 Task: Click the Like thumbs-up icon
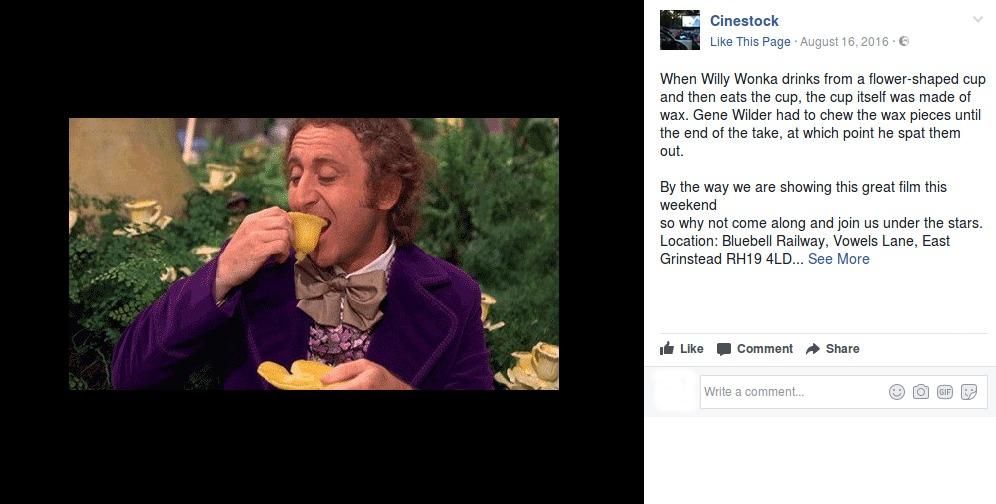pyautogui.click(x=667, y=348)
